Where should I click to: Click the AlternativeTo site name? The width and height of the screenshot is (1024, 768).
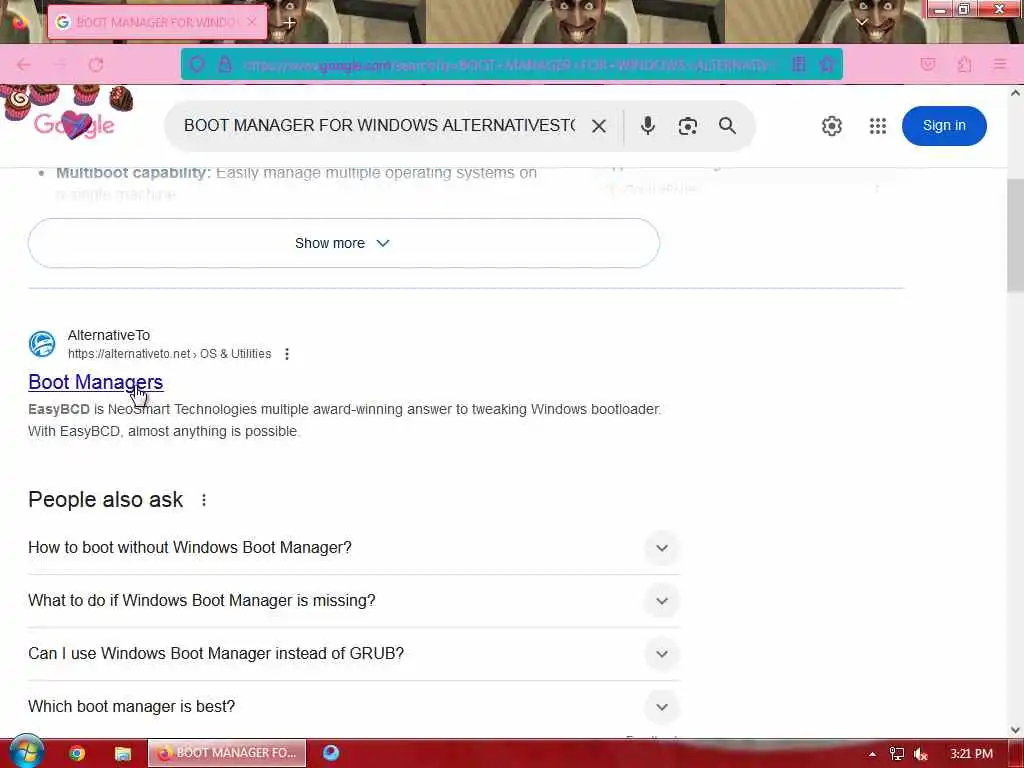pos(109,335)
